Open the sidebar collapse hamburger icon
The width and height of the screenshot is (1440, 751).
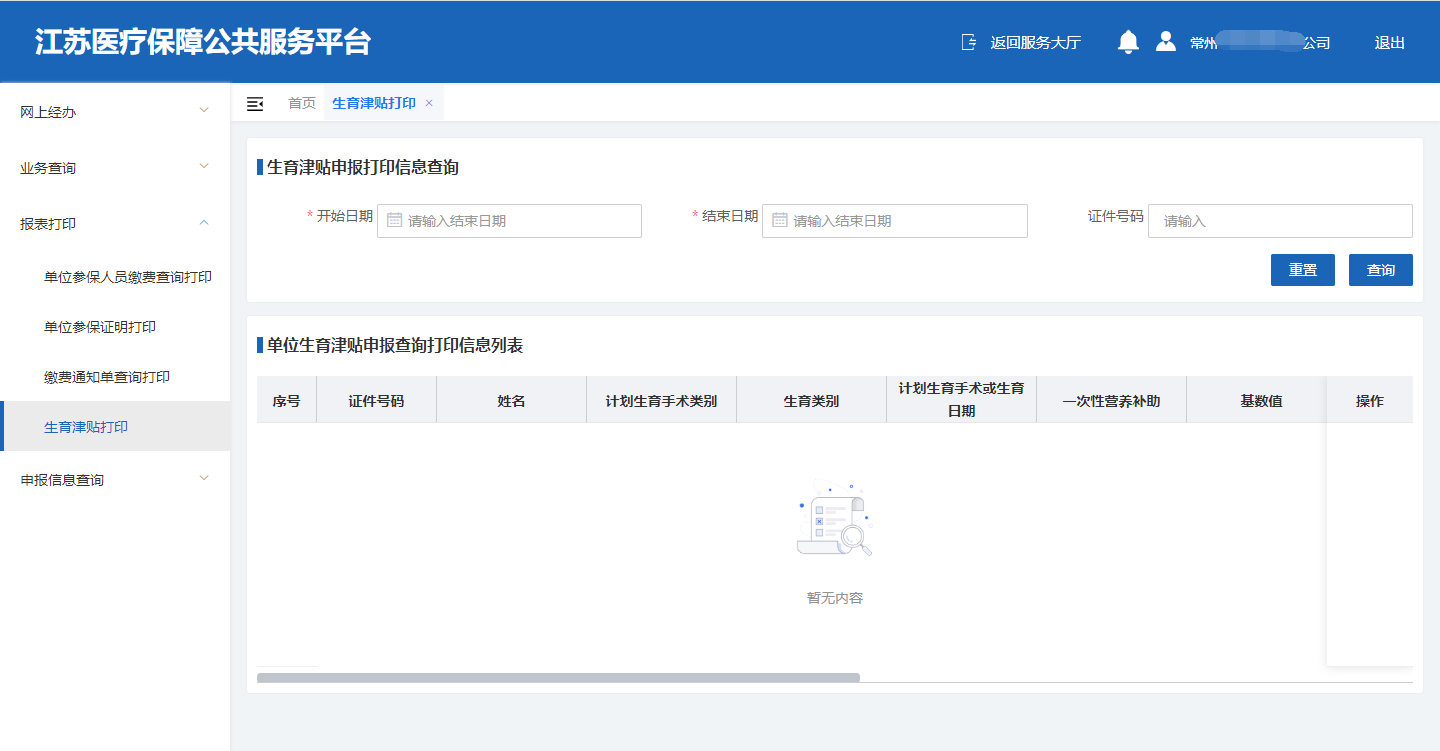coord(255,103)
